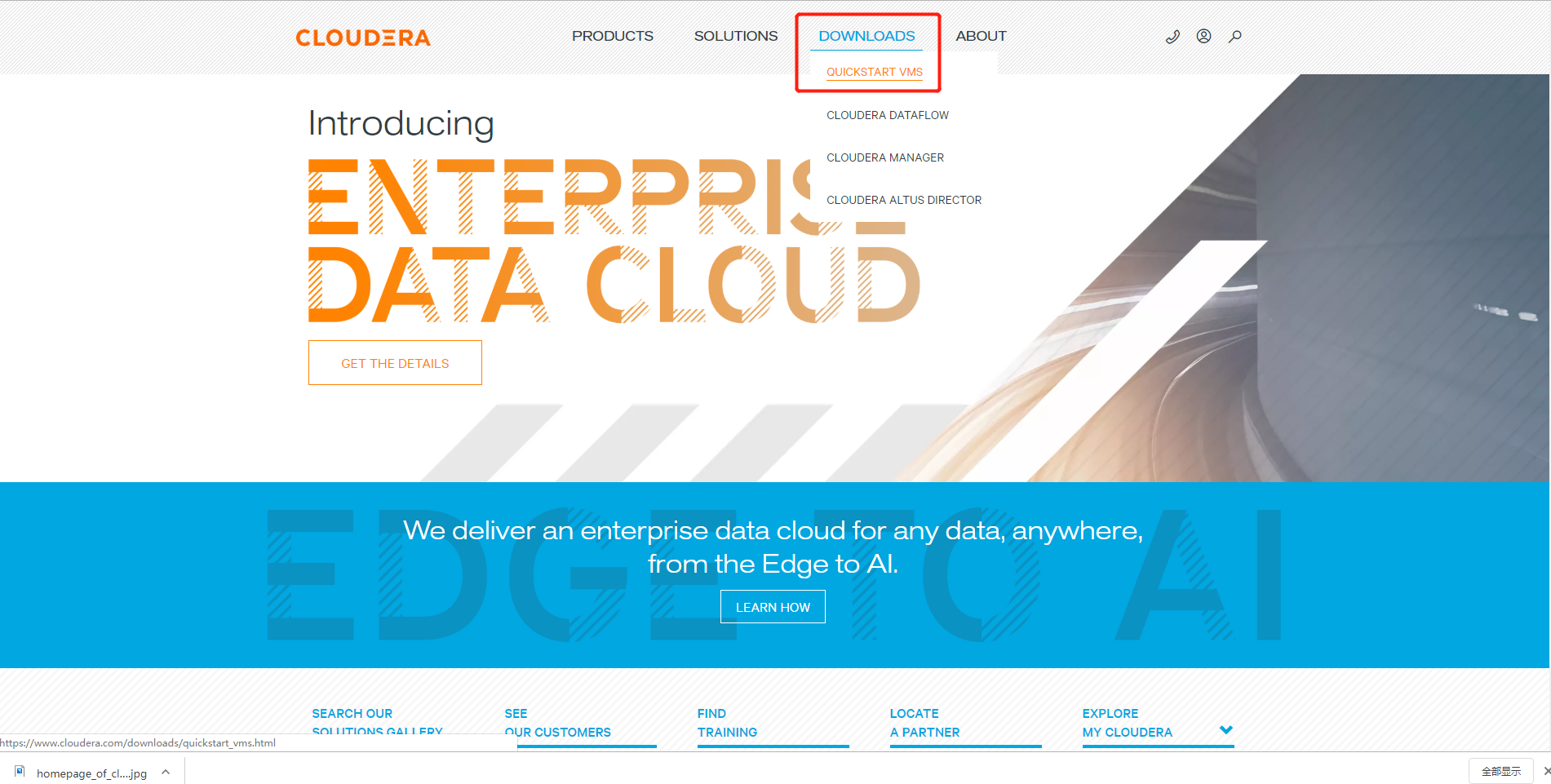Select QUICKSTART VMS from the dropdown
1551x784 pixels.
[x=874, y=72]
